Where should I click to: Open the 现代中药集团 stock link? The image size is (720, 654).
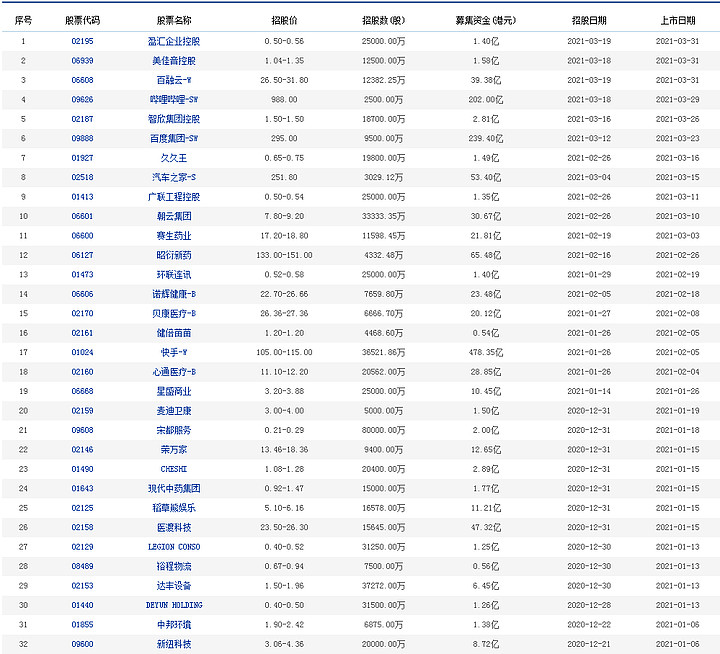point(174,488)
